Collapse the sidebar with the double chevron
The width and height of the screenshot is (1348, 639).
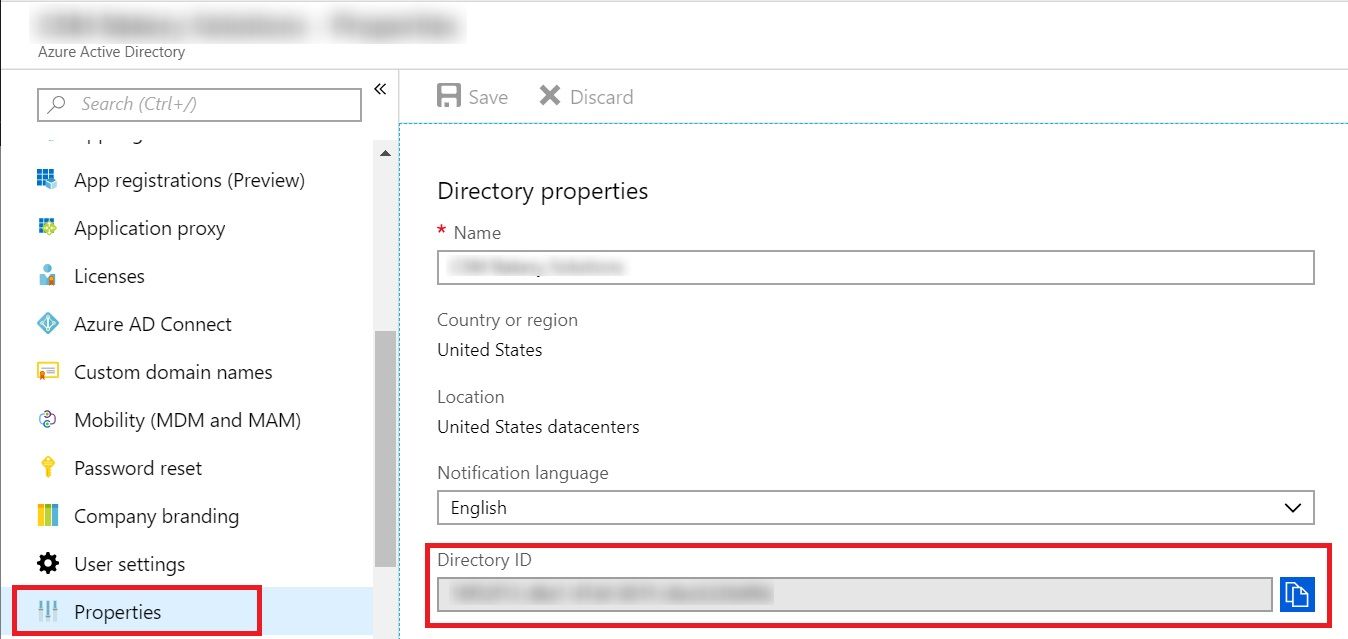[380, 89]
